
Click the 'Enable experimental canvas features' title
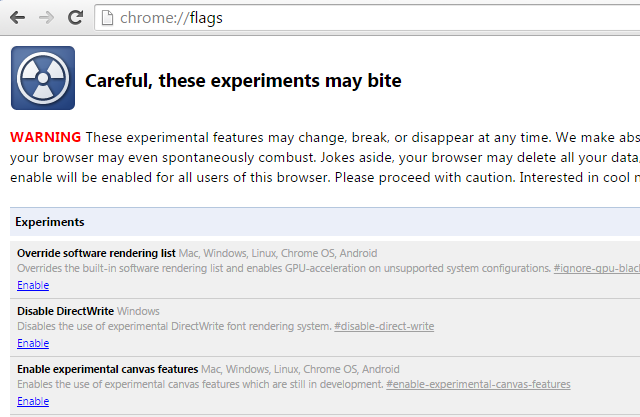(x=108, y=369)
